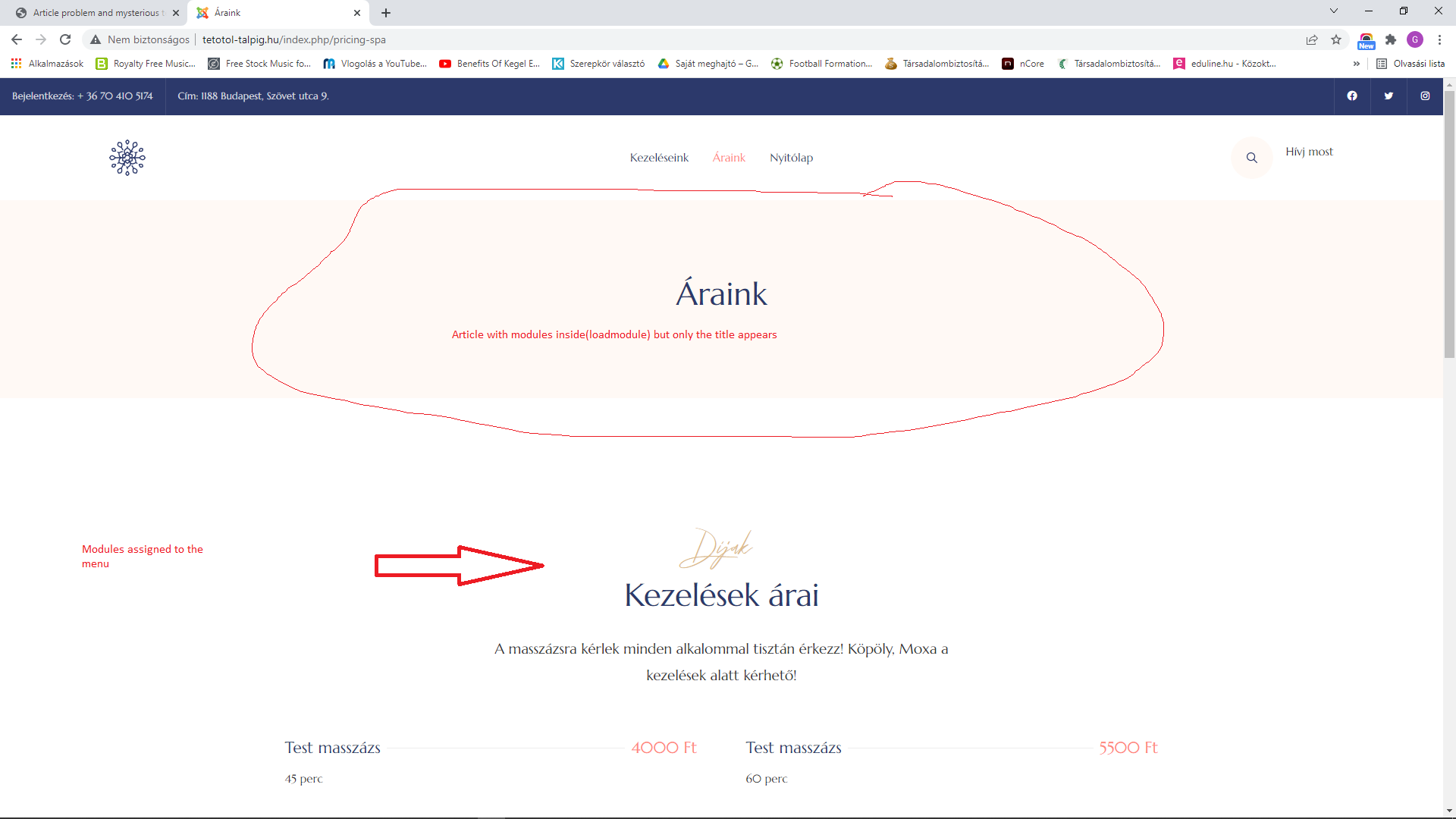Viewport: 1456px width, 819px height.
Task: Expand the hidden bookmarks overflow chevron
Action: pyautogui.click(x=1356, y=64)
